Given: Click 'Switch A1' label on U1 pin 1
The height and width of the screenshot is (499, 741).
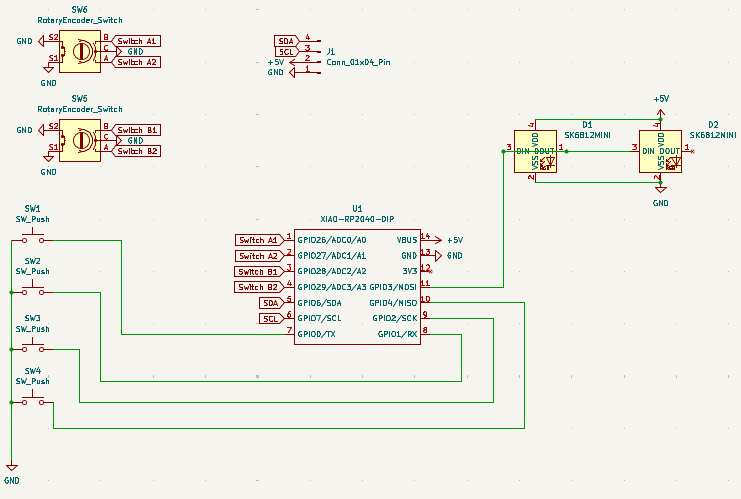Looking at the screenshot, I should pos(259,240).
